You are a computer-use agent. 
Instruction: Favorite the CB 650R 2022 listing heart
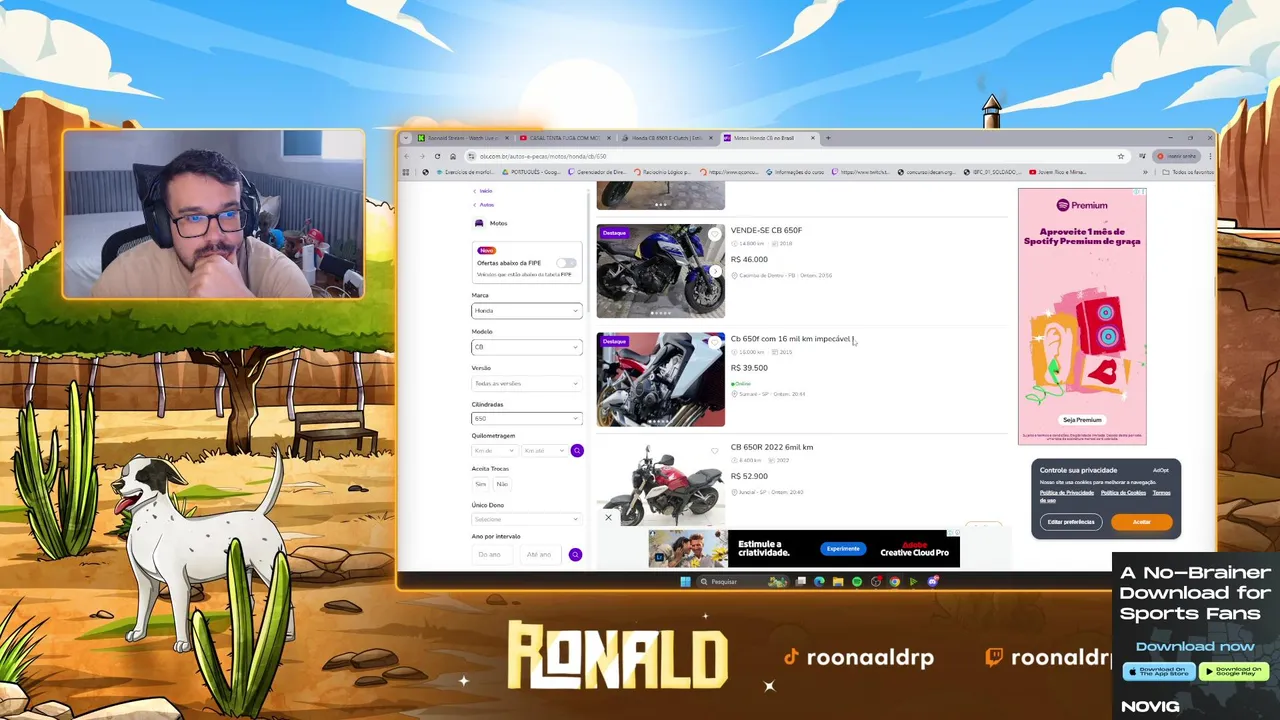tap(714, 451)
